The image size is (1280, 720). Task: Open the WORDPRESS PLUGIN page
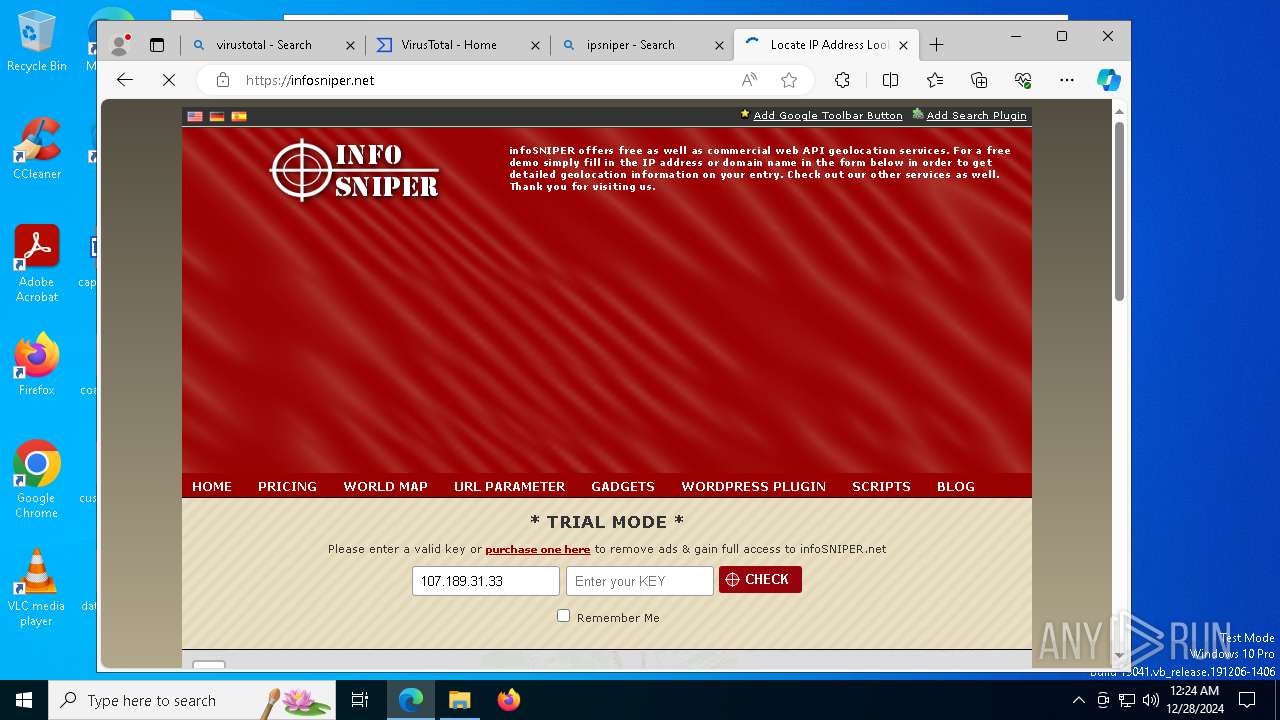753,486
